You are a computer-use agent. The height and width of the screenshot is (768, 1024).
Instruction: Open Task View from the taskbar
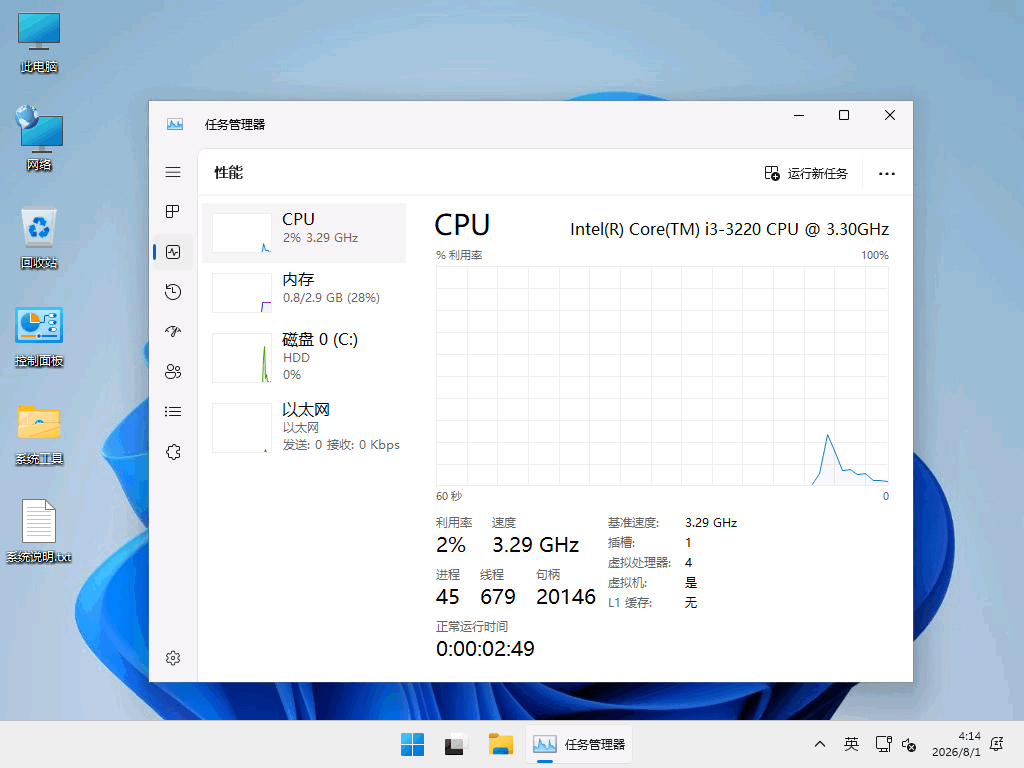(x=455, y=744)
